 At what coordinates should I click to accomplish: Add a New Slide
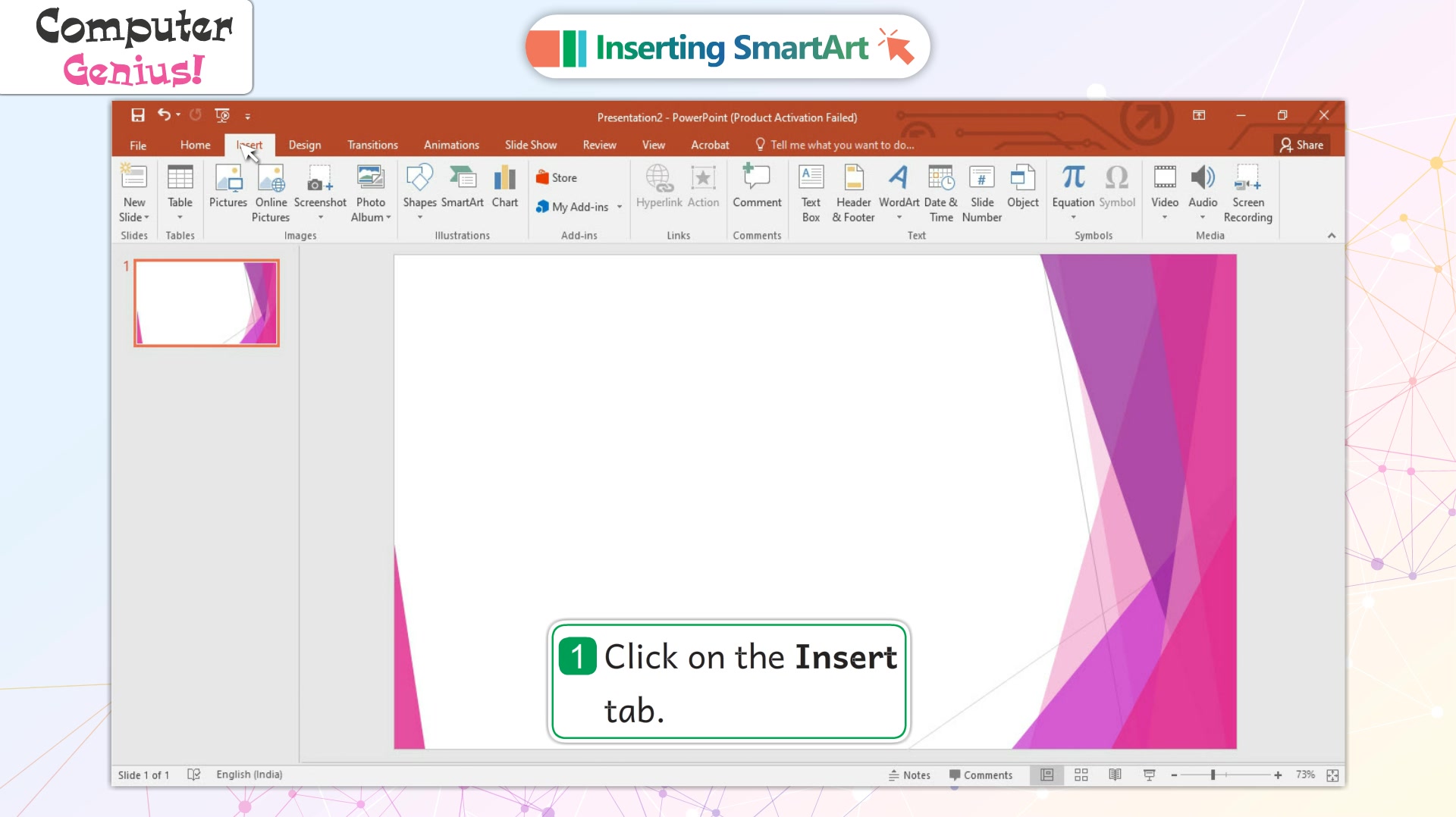[x=134, y=193]
